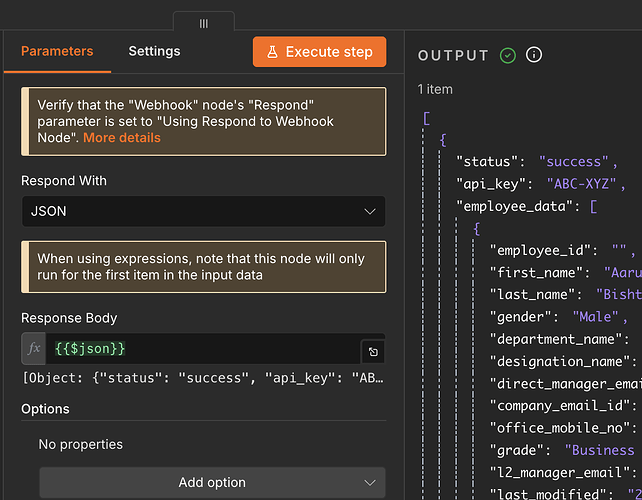Click the panel drag handle icon

click(203, 24)
